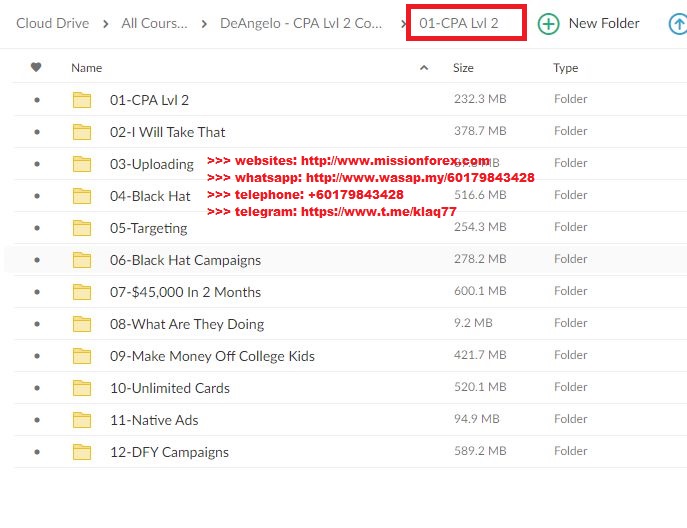687x528 pixels.
Task: Select the 04-Black Hat folder name
Action: pyautogui.click(x=150, y=196)
